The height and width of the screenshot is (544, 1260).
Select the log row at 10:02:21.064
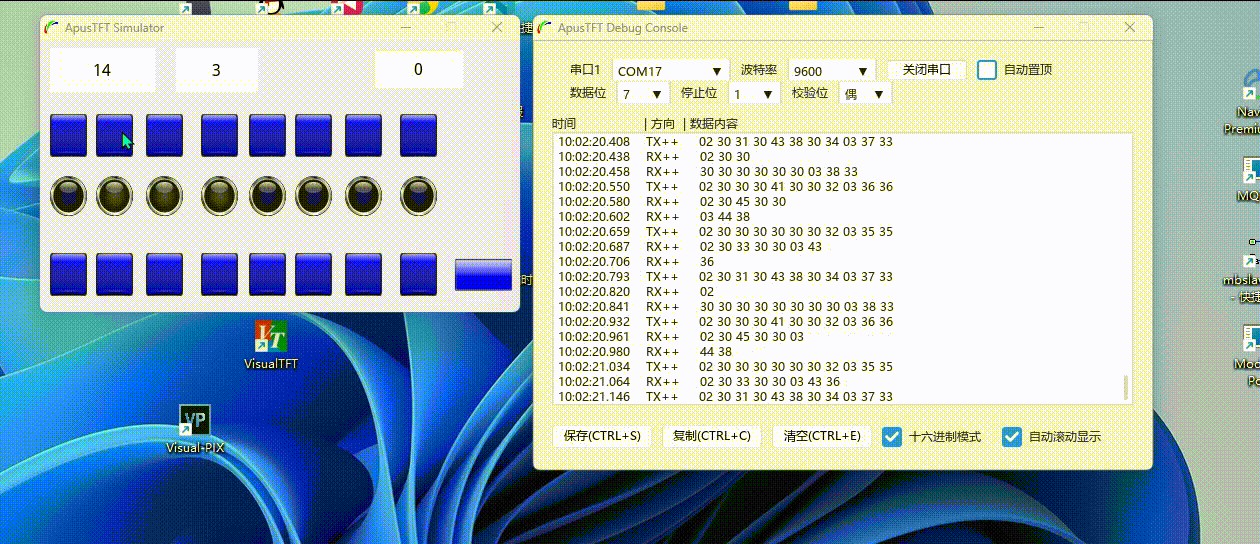(838, 382)
